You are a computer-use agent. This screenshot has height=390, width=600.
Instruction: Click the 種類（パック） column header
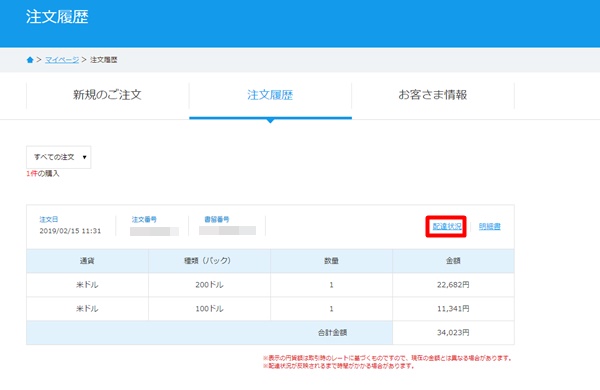(209, 261)
